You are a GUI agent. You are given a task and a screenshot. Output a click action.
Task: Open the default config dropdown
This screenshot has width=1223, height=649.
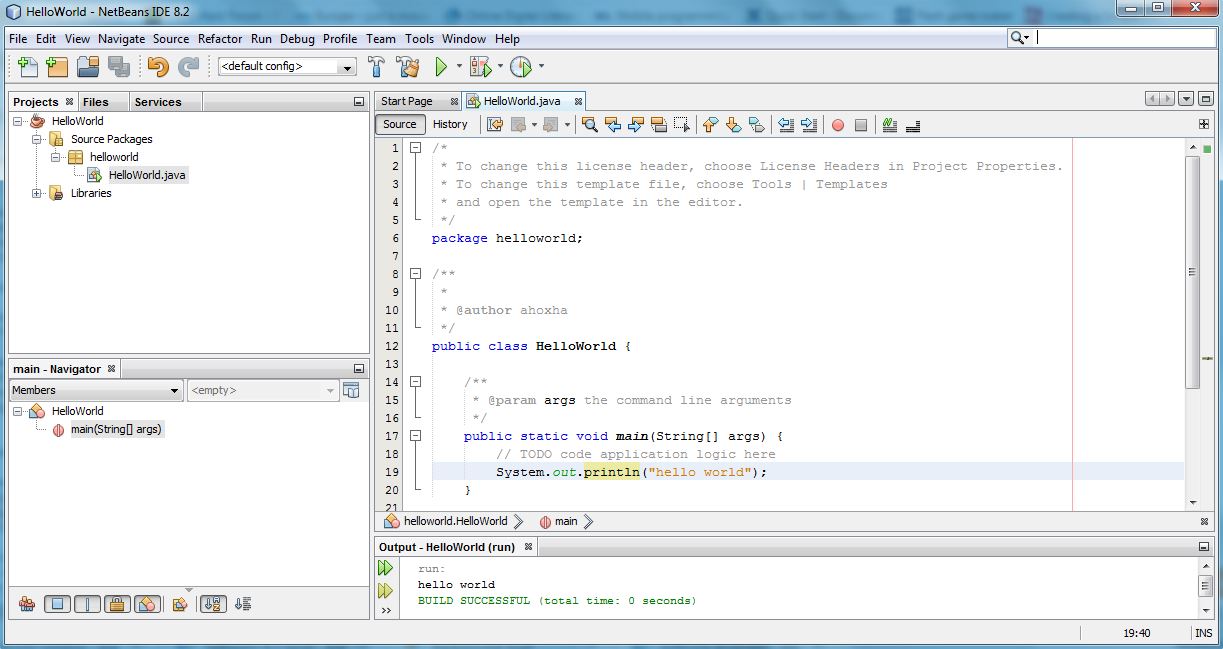coord(349,66)
